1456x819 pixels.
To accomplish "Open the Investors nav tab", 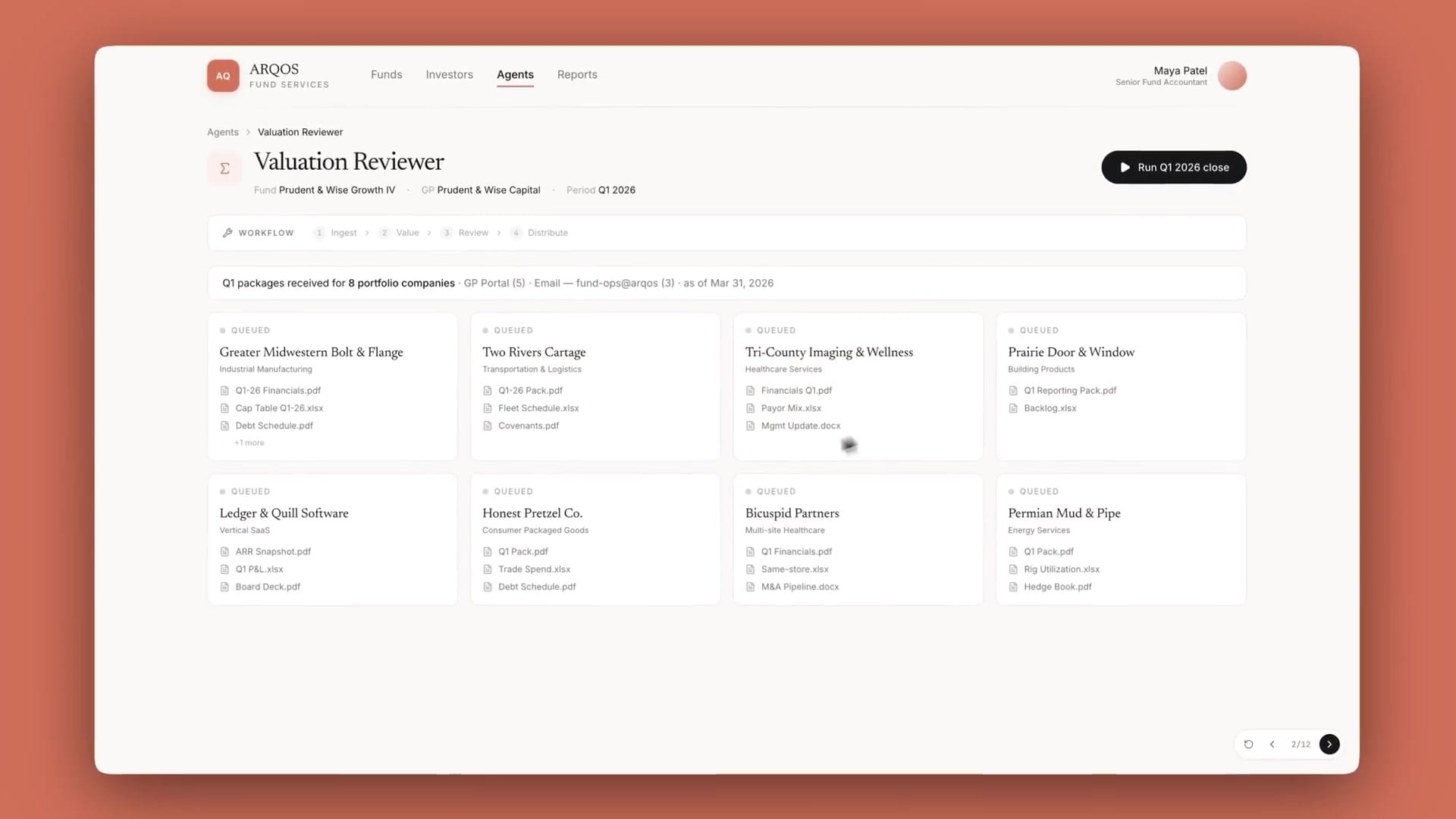I will (x=449, y=74).
